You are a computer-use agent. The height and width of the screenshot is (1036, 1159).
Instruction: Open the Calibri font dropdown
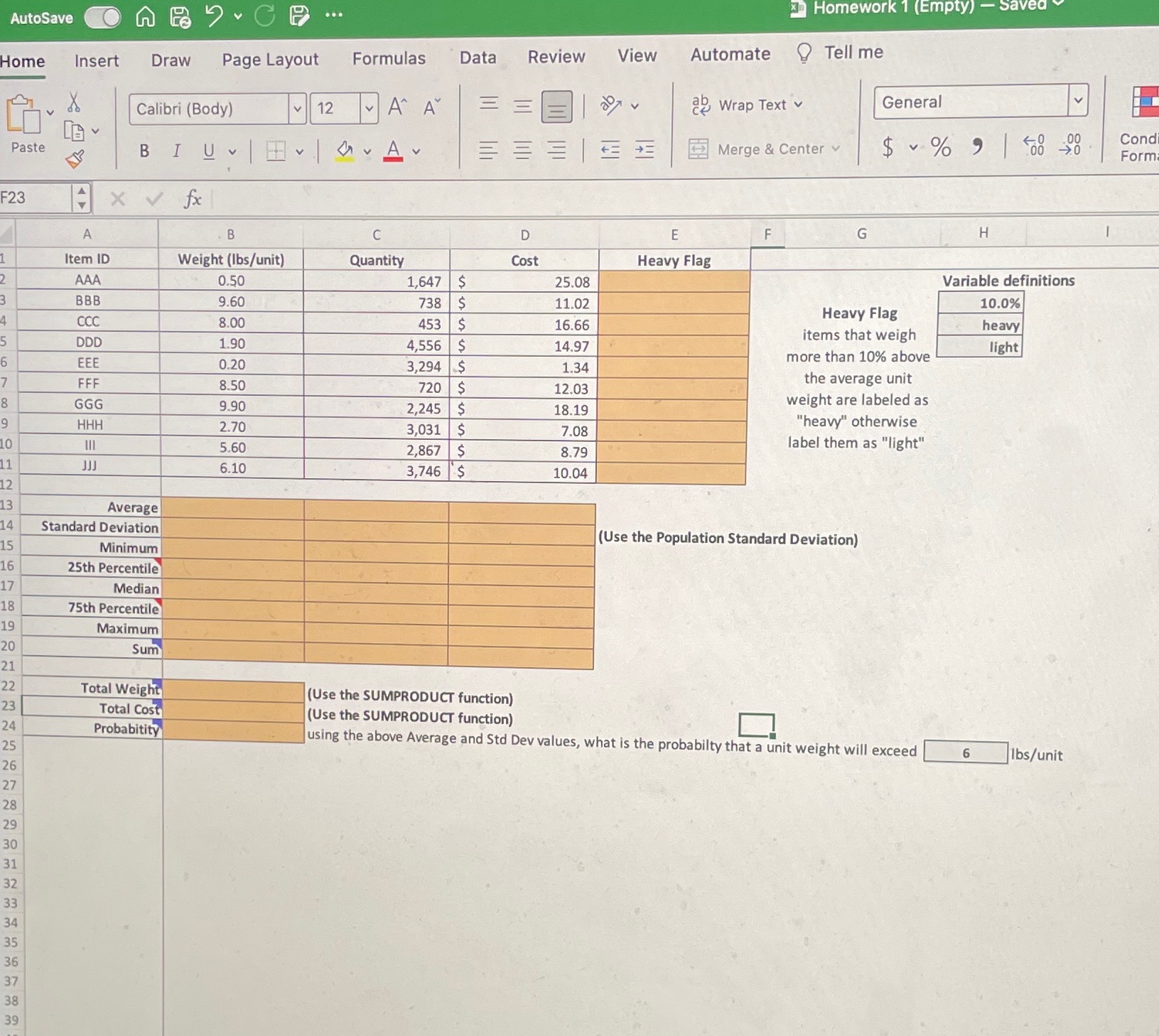click(297, 109)
